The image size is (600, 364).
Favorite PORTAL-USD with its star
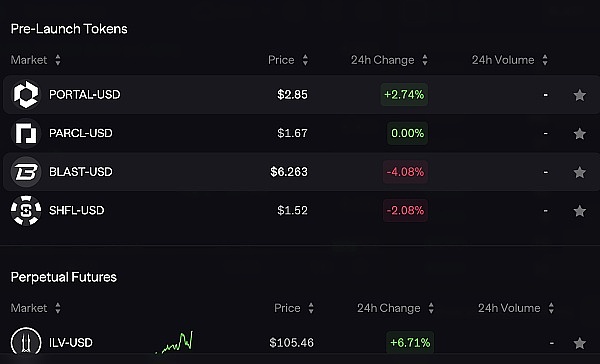click(580, 95)
